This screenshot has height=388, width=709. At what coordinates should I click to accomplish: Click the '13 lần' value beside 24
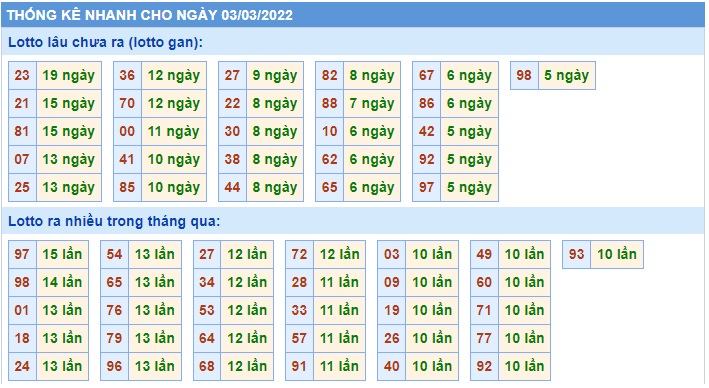[x=62, y=366]
